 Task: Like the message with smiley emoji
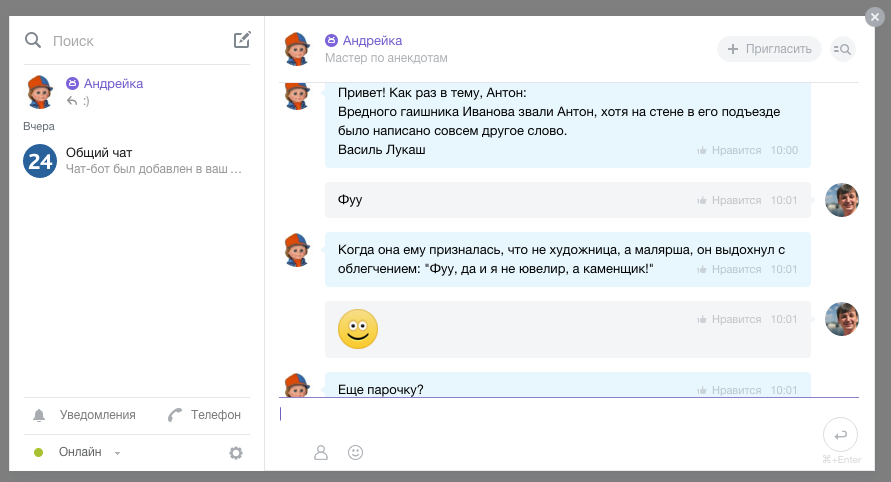730,319
